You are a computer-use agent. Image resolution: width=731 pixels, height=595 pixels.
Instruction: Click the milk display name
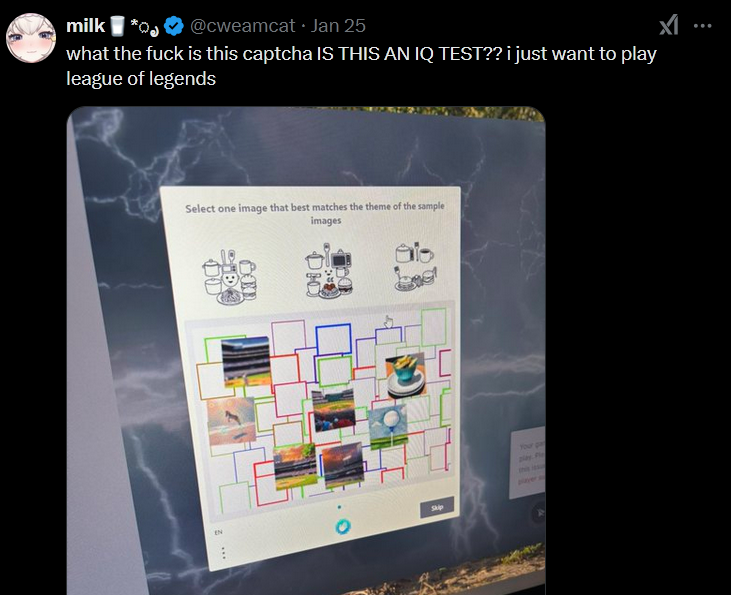click(85, 26)
